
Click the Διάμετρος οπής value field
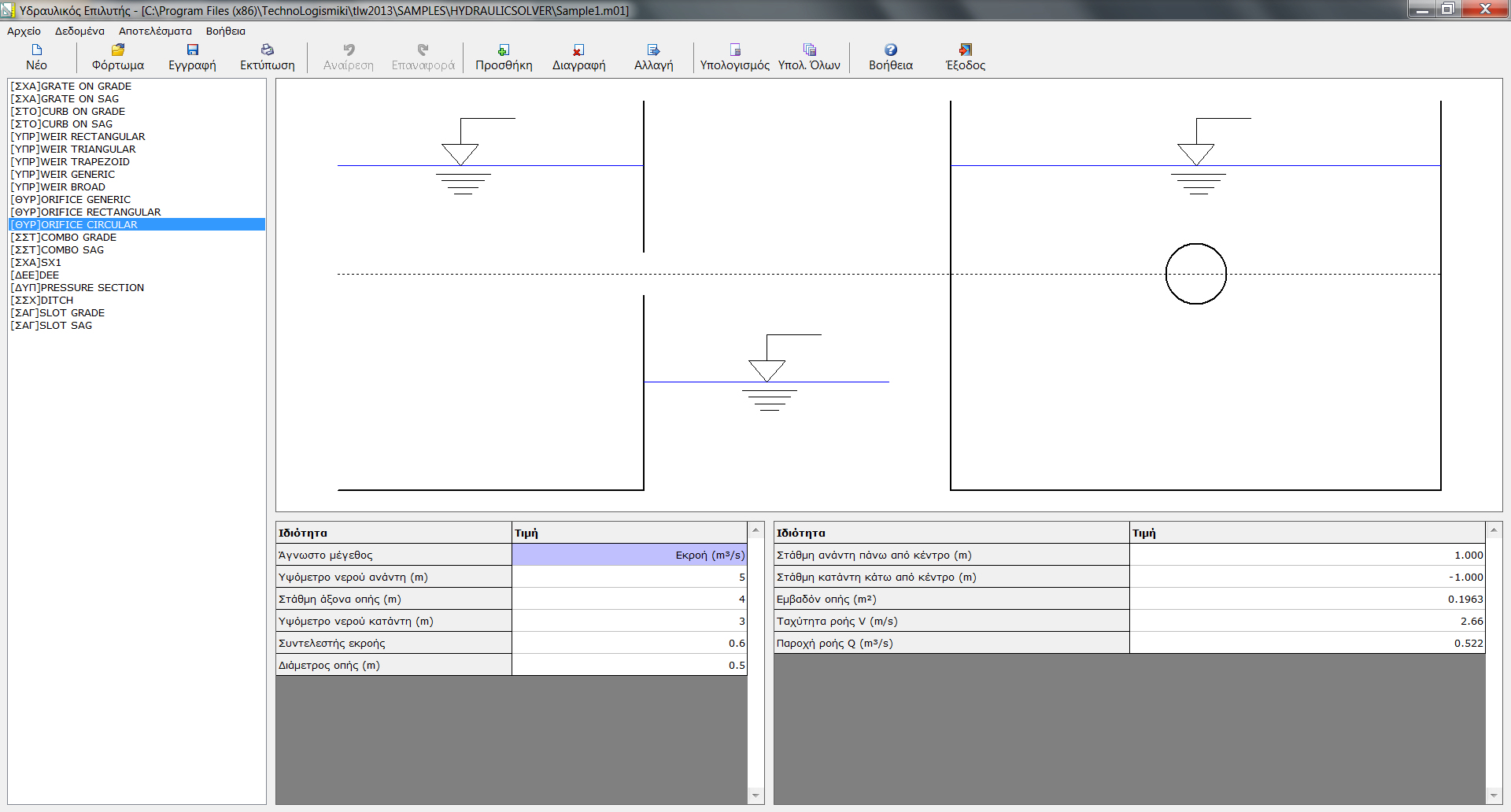(x=629, y=666)
